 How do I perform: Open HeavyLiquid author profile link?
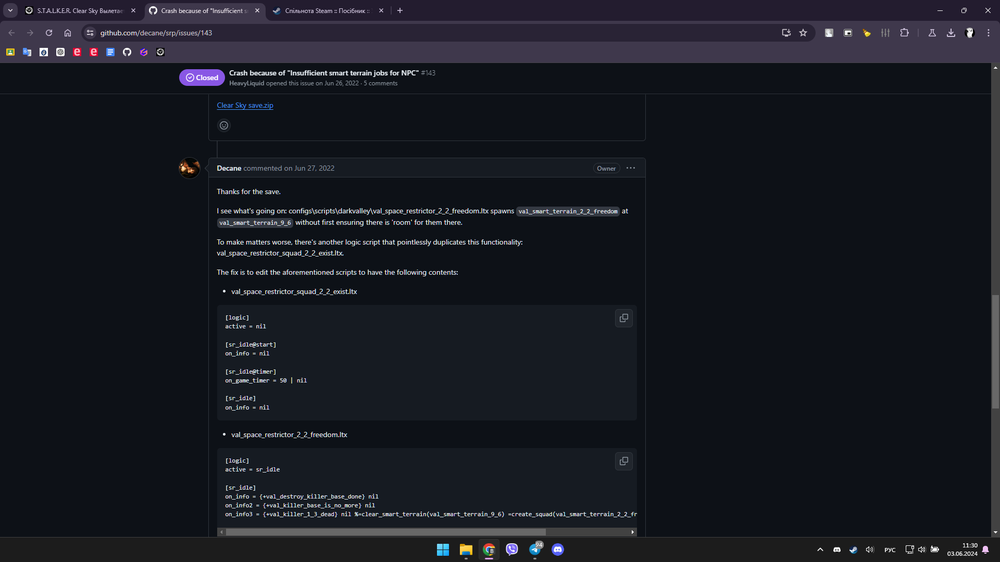click(247, 84)
